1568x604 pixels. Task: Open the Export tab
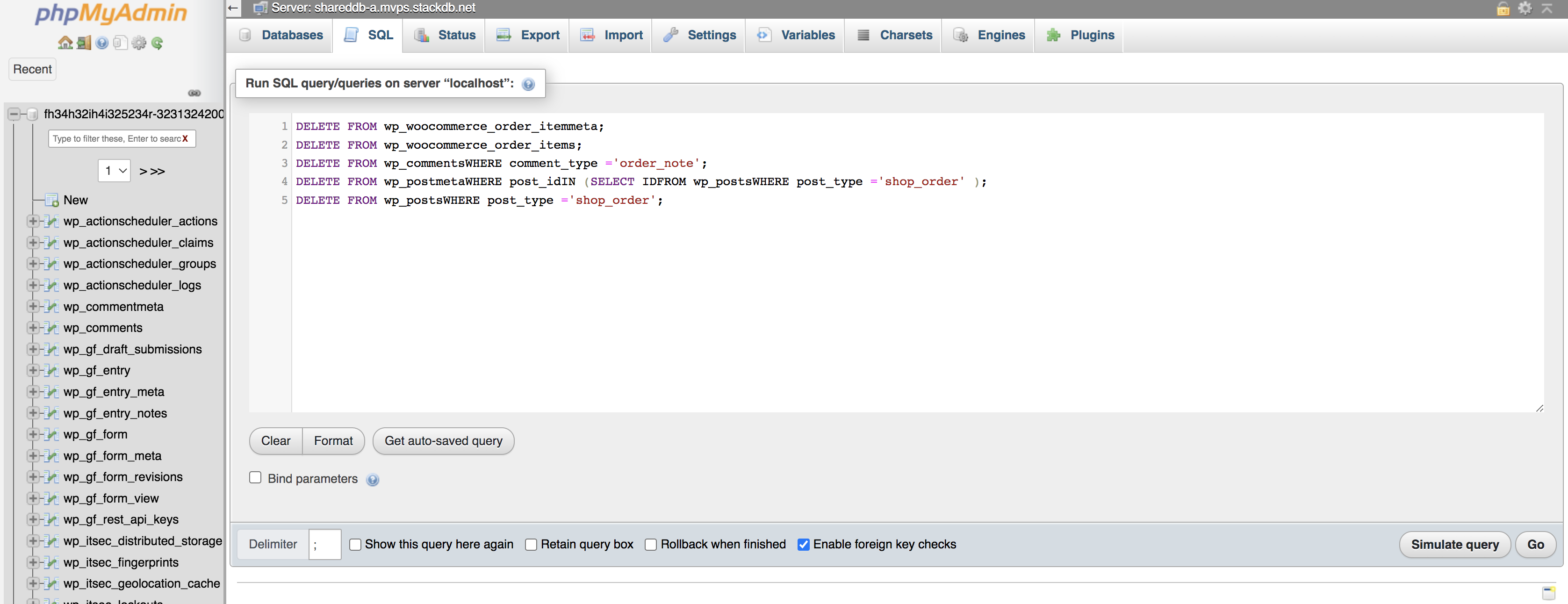(x=527, y=36)
